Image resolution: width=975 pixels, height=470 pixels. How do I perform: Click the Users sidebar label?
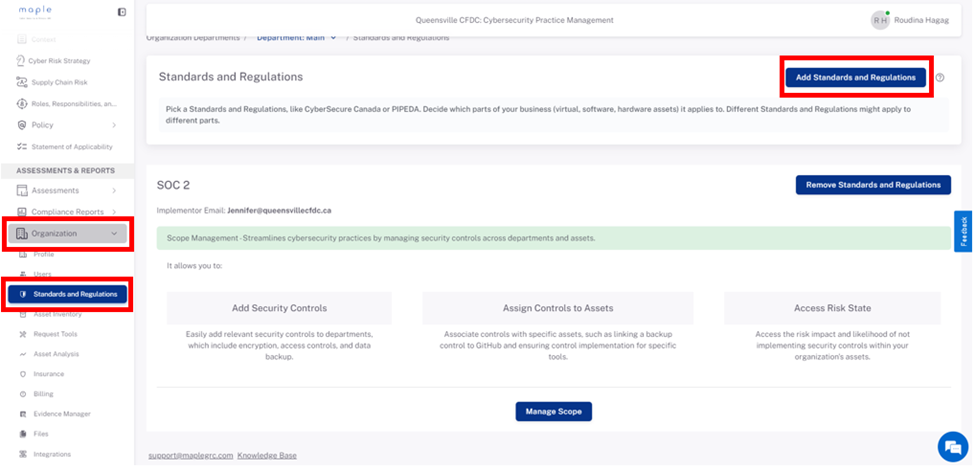click(42, 274)
